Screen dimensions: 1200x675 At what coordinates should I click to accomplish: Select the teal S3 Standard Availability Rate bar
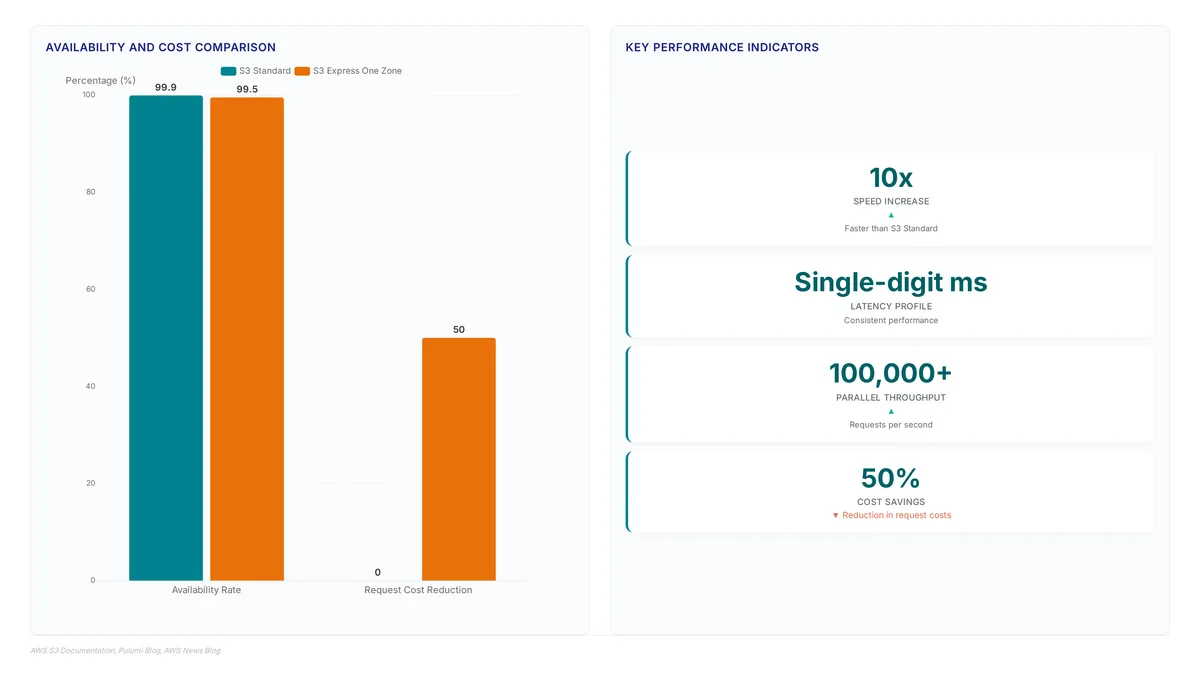point(166,338)
